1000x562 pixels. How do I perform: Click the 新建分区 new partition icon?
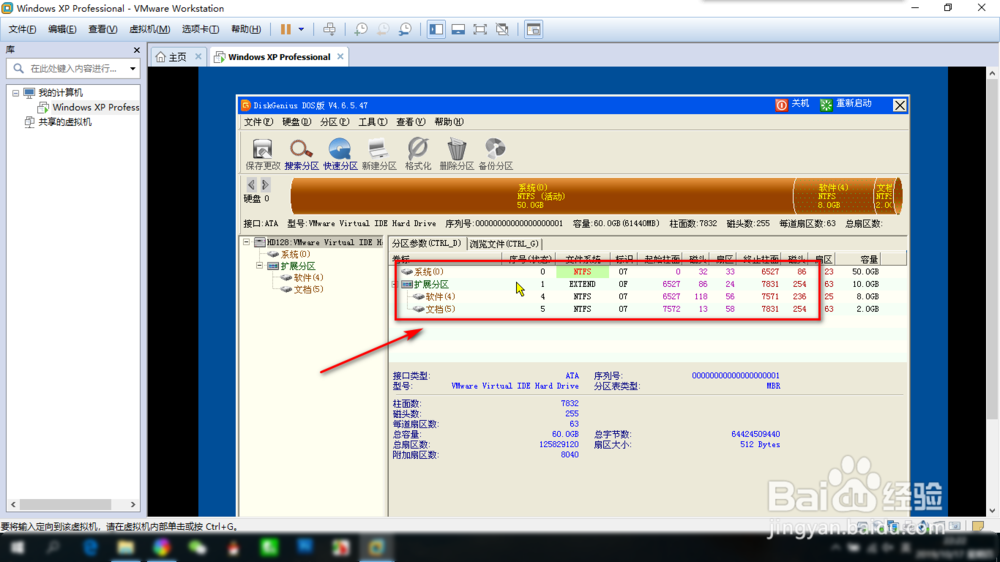(379, 154)
